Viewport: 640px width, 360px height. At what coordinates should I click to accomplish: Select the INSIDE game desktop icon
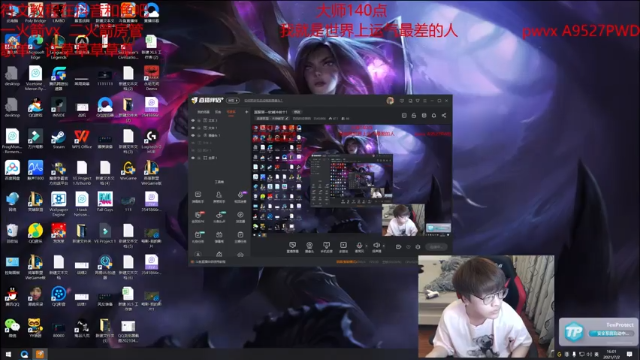[58, 108]
